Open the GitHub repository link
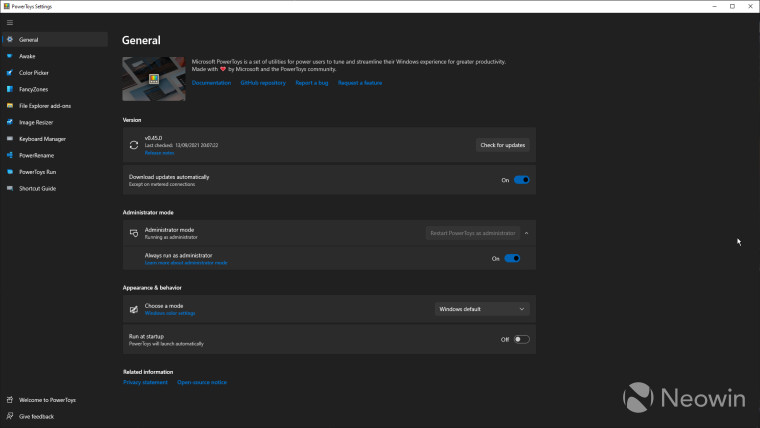This screenshot has width=760, height=428. tap(263, 83)
